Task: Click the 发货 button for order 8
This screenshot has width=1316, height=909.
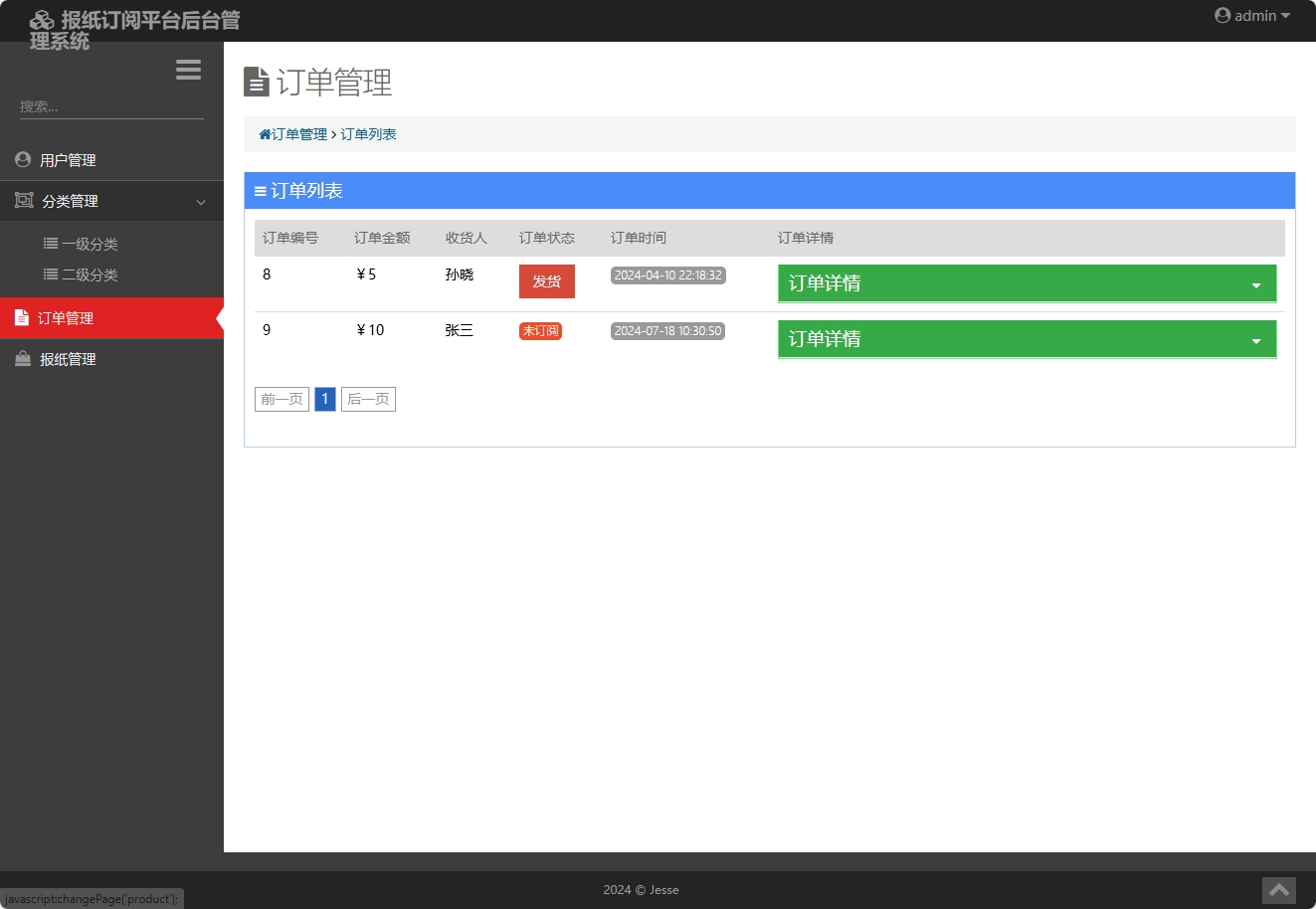Action: click(x=546, y=280)
